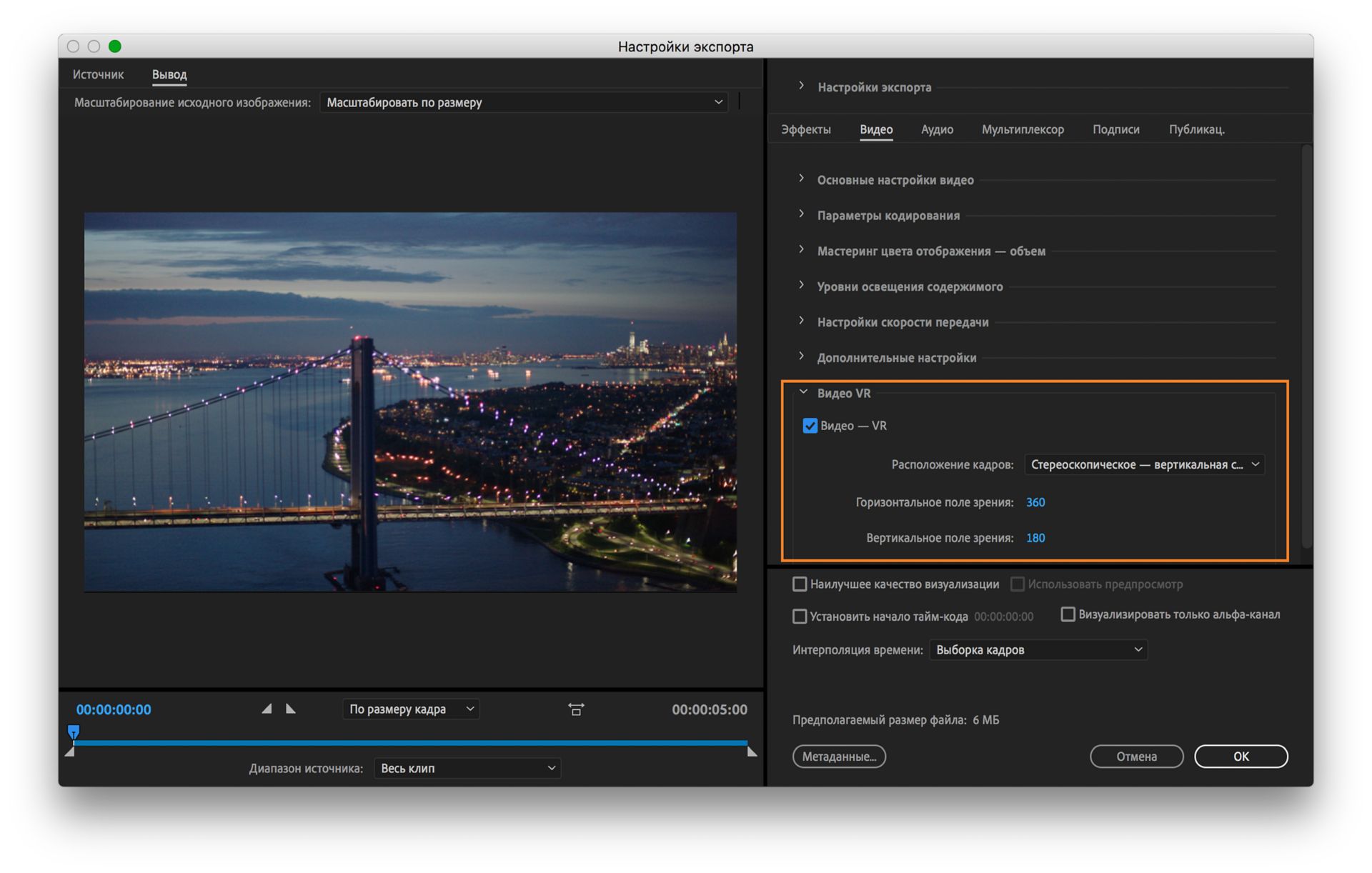1372x873 pixels.
Task: Click the aspect ratio correction icon
Action: 576,709
